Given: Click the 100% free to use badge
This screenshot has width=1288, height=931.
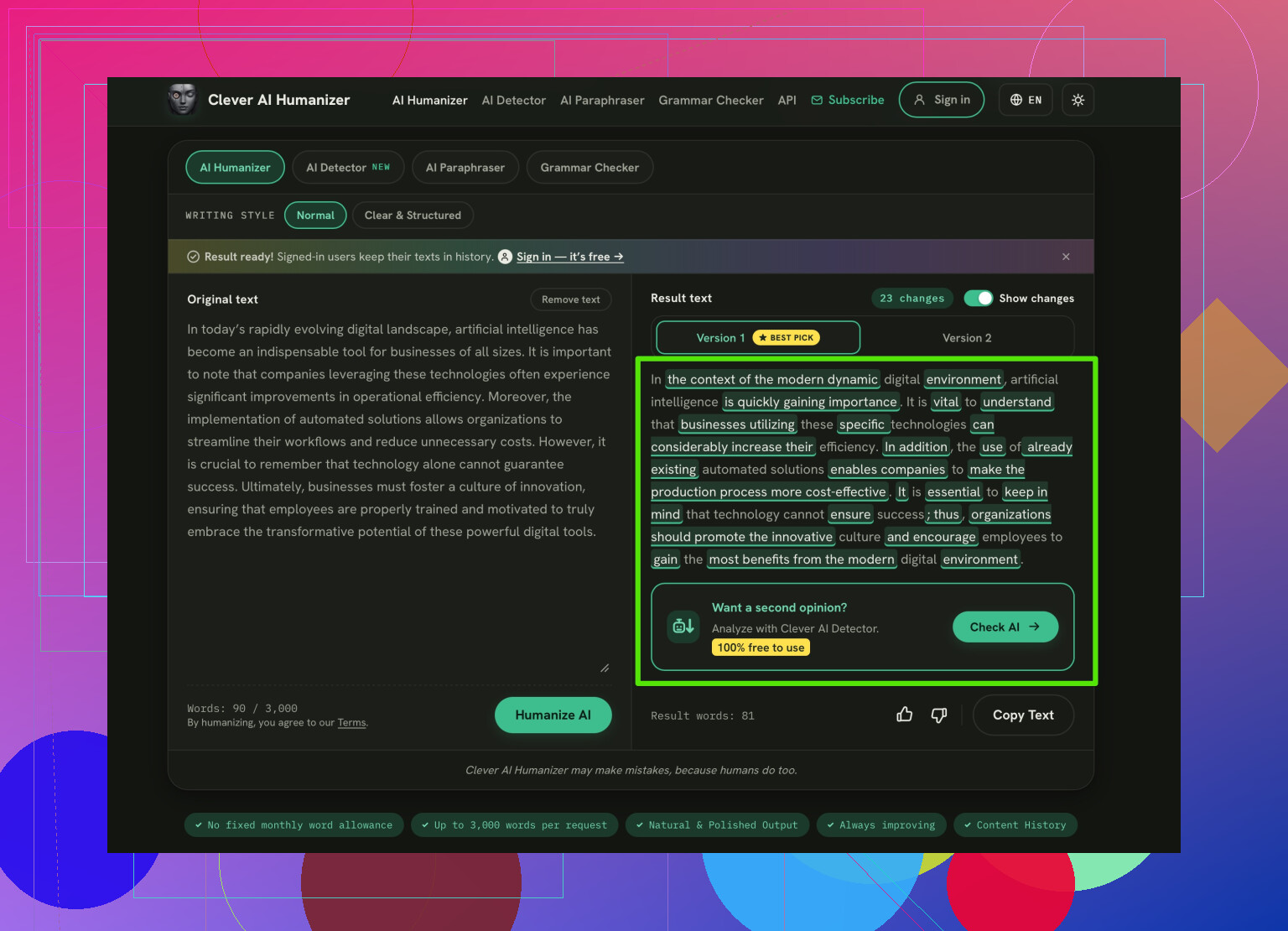Looking at the screenshot, I should pyautogui.click(x=761, y=648).
